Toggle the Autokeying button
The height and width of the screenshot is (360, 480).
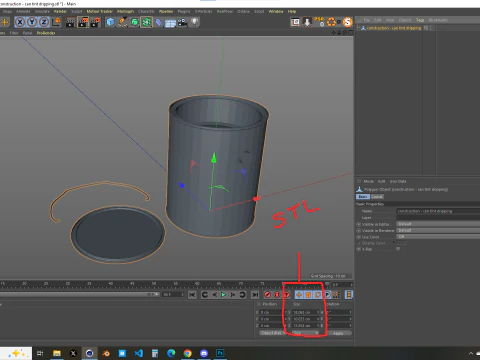click(x=277, y=295)
